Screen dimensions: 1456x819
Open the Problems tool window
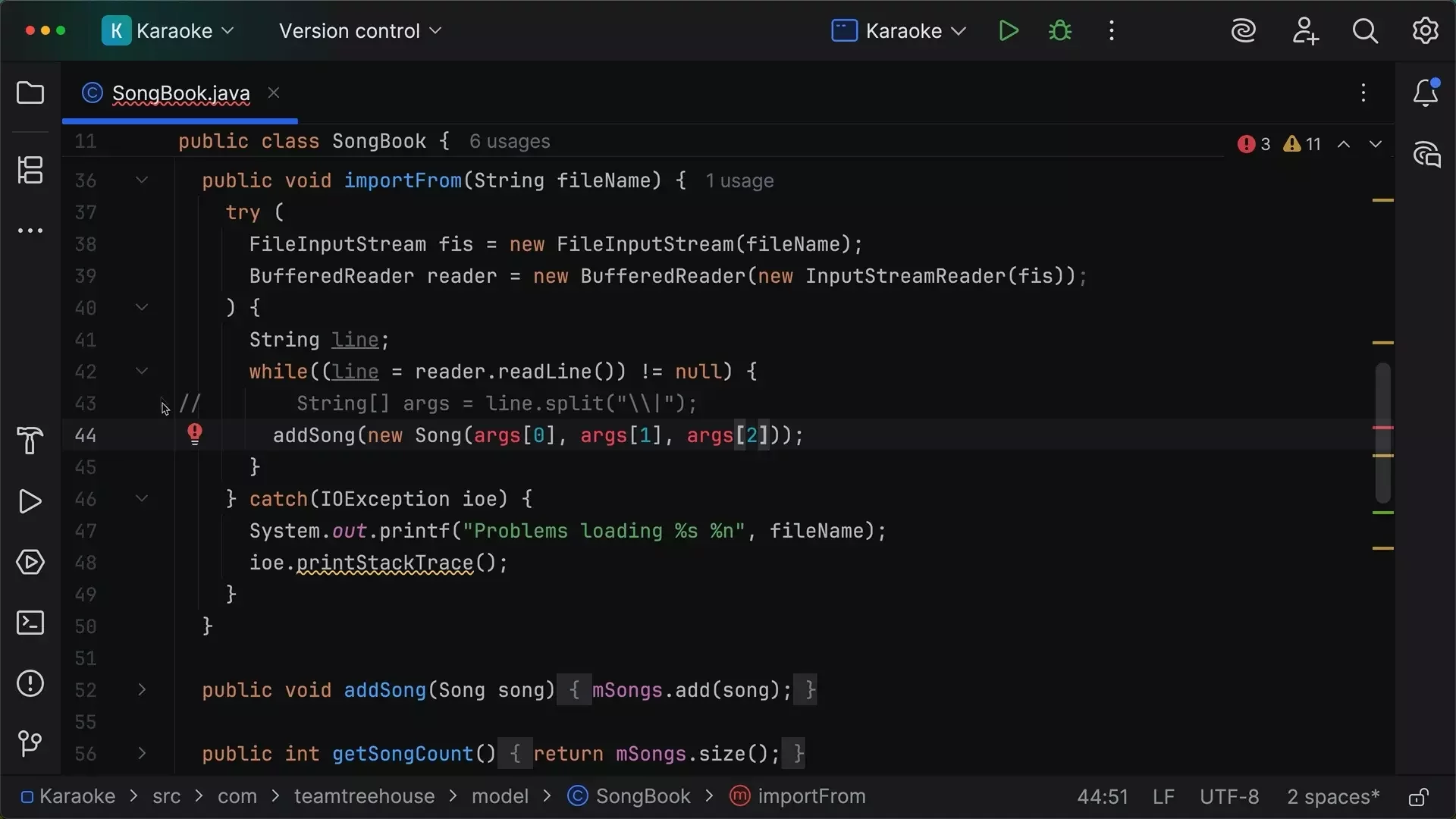[30, 683]
